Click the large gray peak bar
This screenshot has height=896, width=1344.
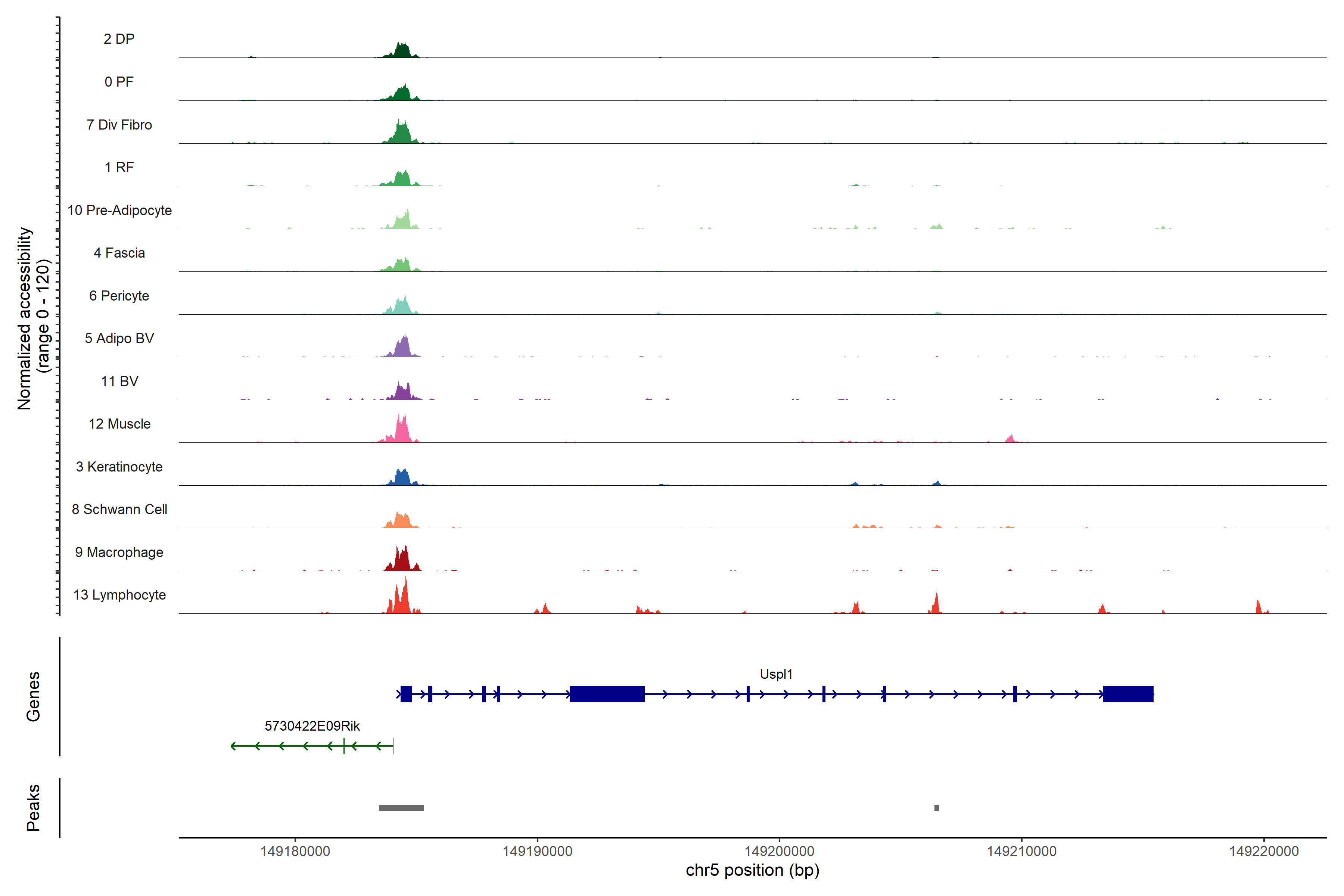point(401,808)
